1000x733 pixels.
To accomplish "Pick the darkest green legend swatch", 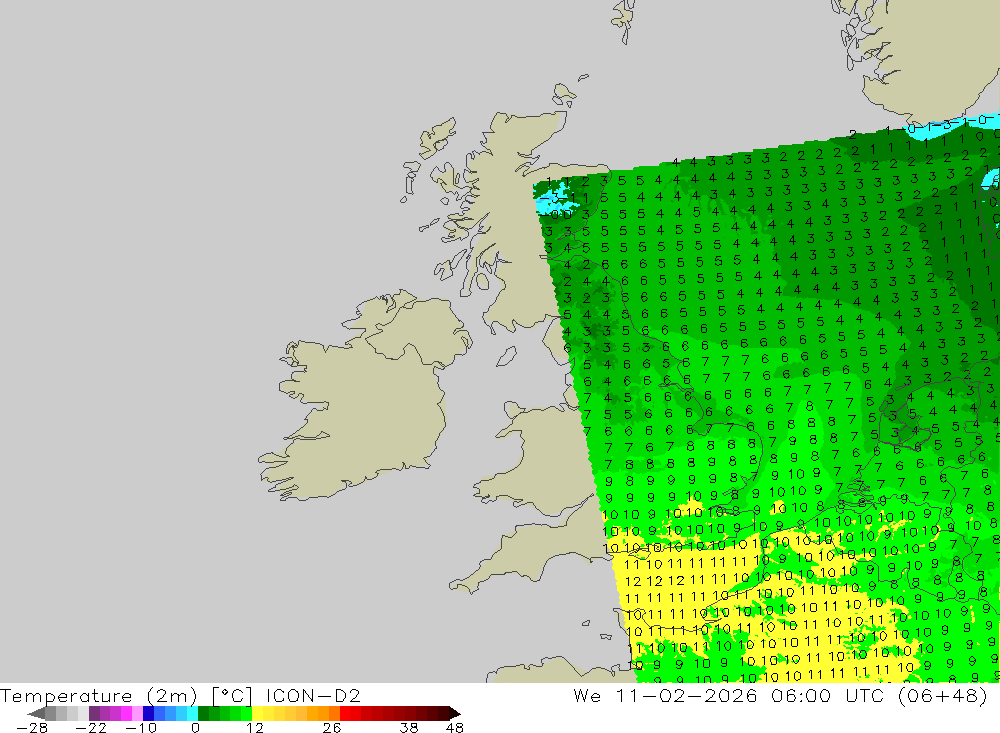I will click(x=203, y=714).
